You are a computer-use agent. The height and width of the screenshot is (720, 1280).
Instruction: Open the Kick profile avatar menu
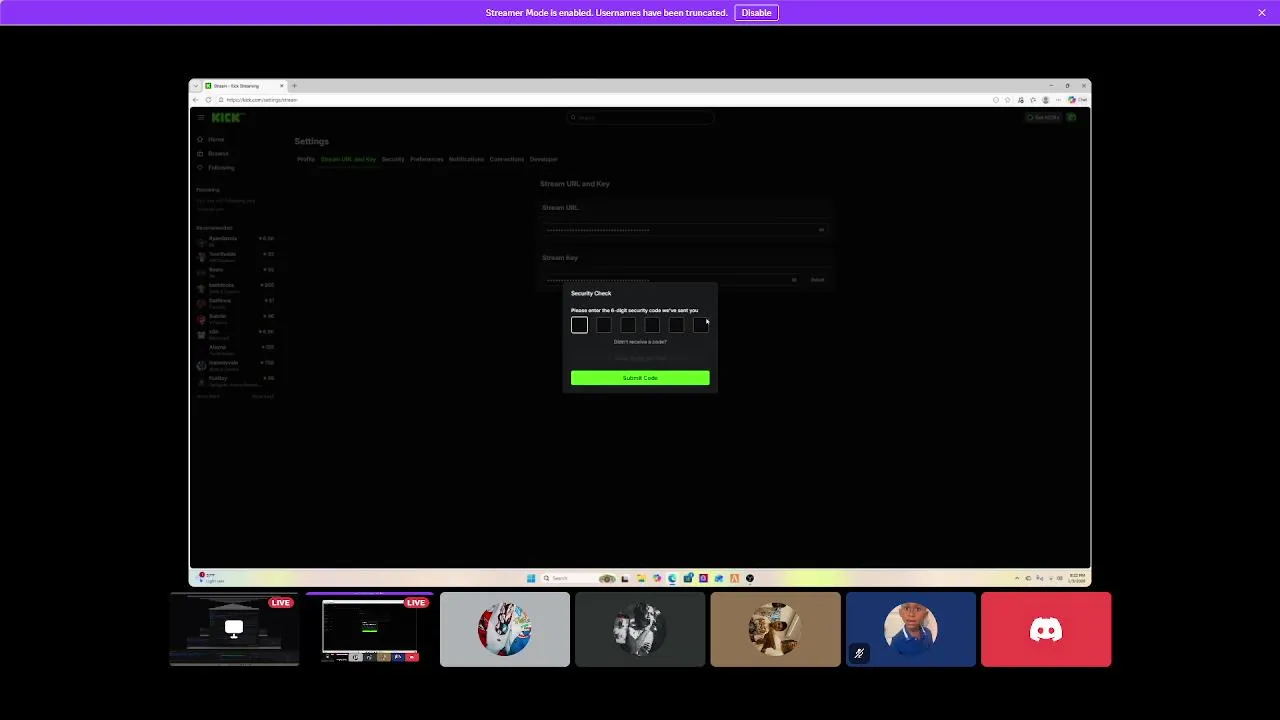pyautogui.click(x=1072, y=117)
